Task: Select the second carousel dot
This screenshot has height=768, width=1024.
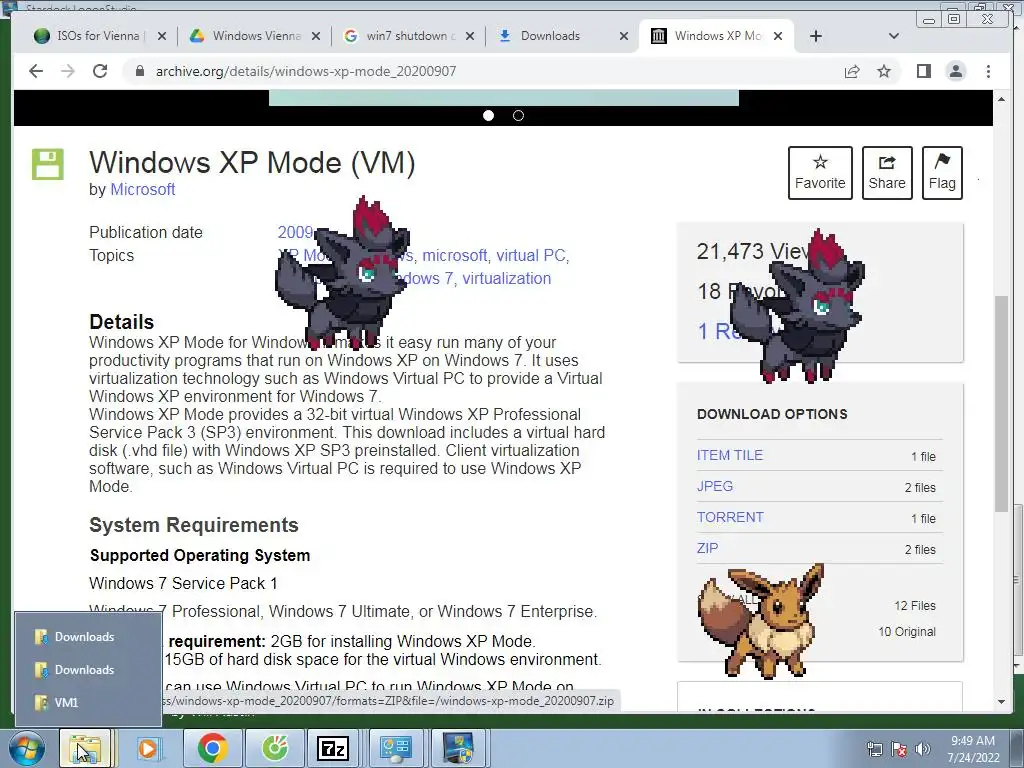Action: (x=519, y=116)
